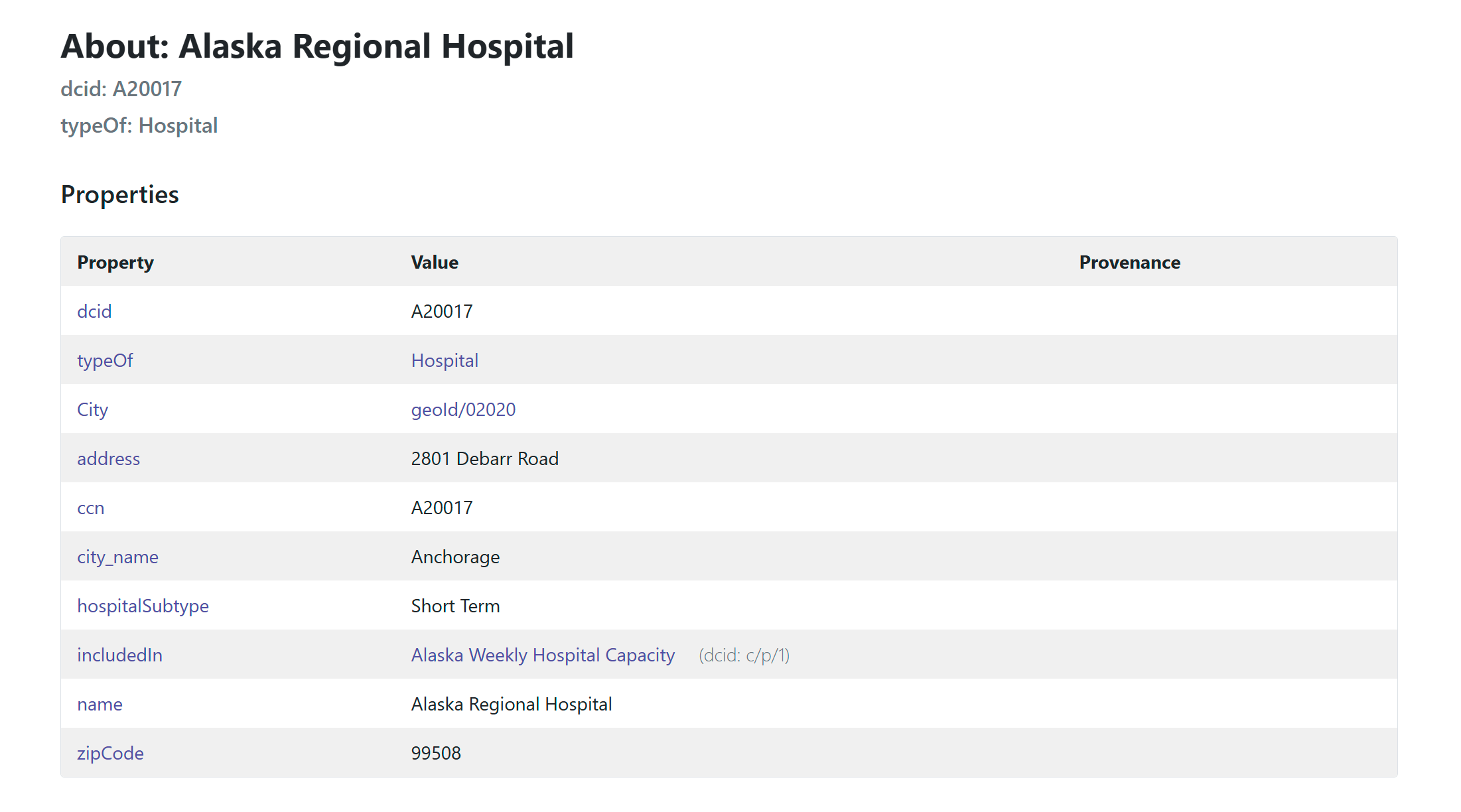The width and height of the screenshot is (1461, 812).
Task: Click the 2801 Debarr Road address value
Action: pyautogui.click(x=485, y=459)
